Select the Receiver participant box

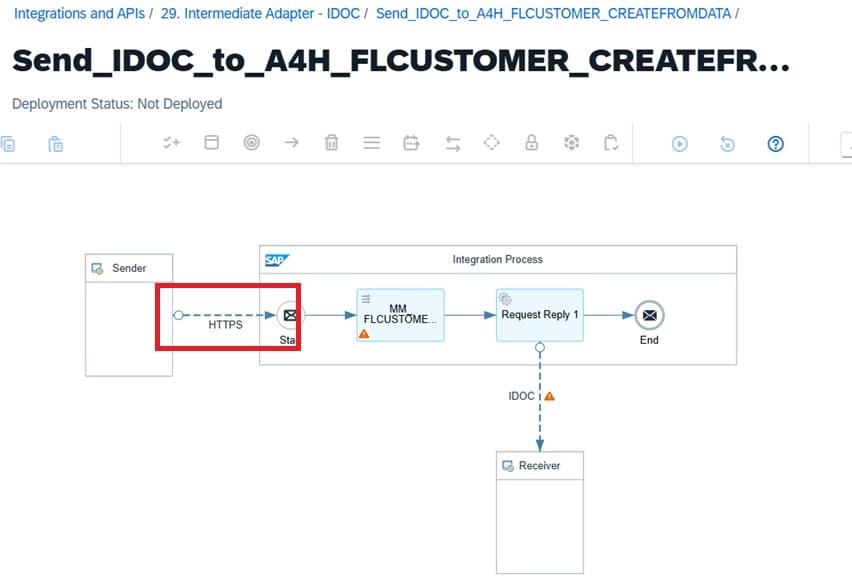tap(539, 510)
